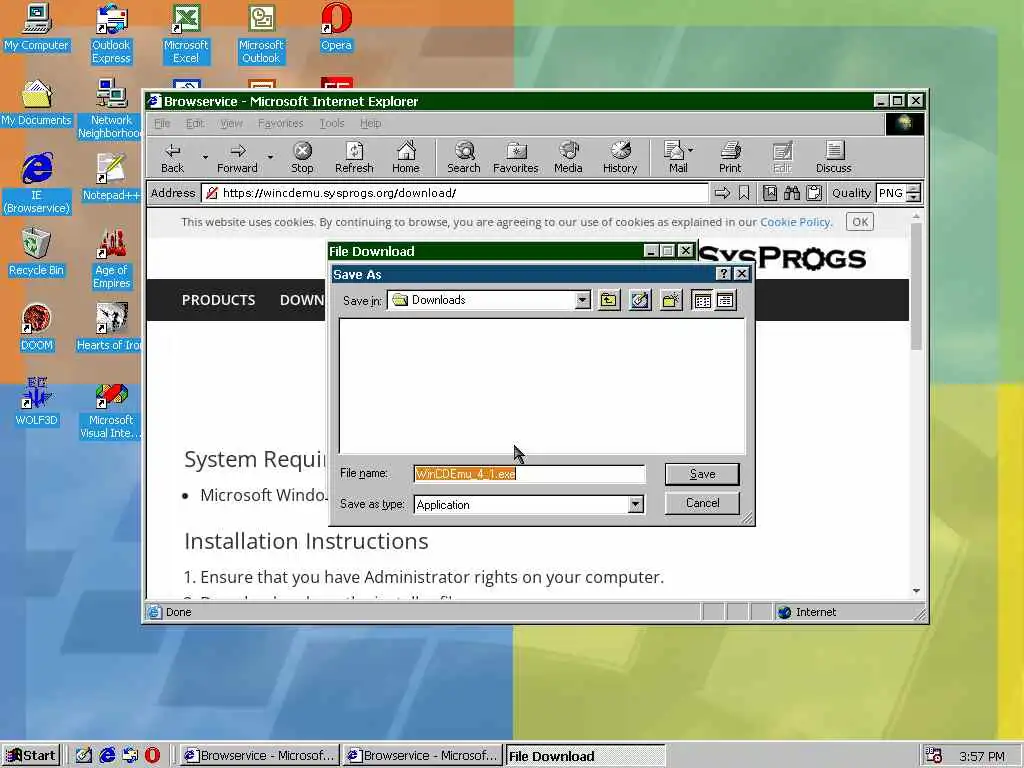This screenshot has width=1024, height=768.
Task: Click the bookmark icon beside the address bar
Action: pos(744,193)
